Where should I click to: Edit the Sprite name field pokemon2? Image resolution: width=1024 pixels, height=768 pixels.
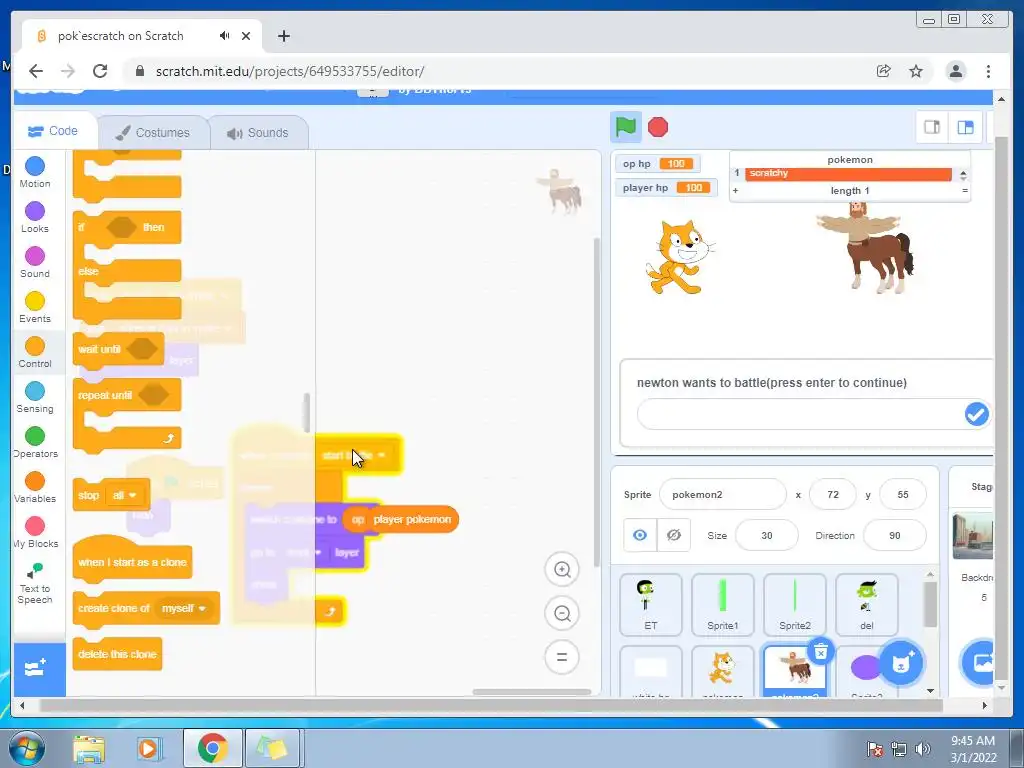click(x=723, y=494)
